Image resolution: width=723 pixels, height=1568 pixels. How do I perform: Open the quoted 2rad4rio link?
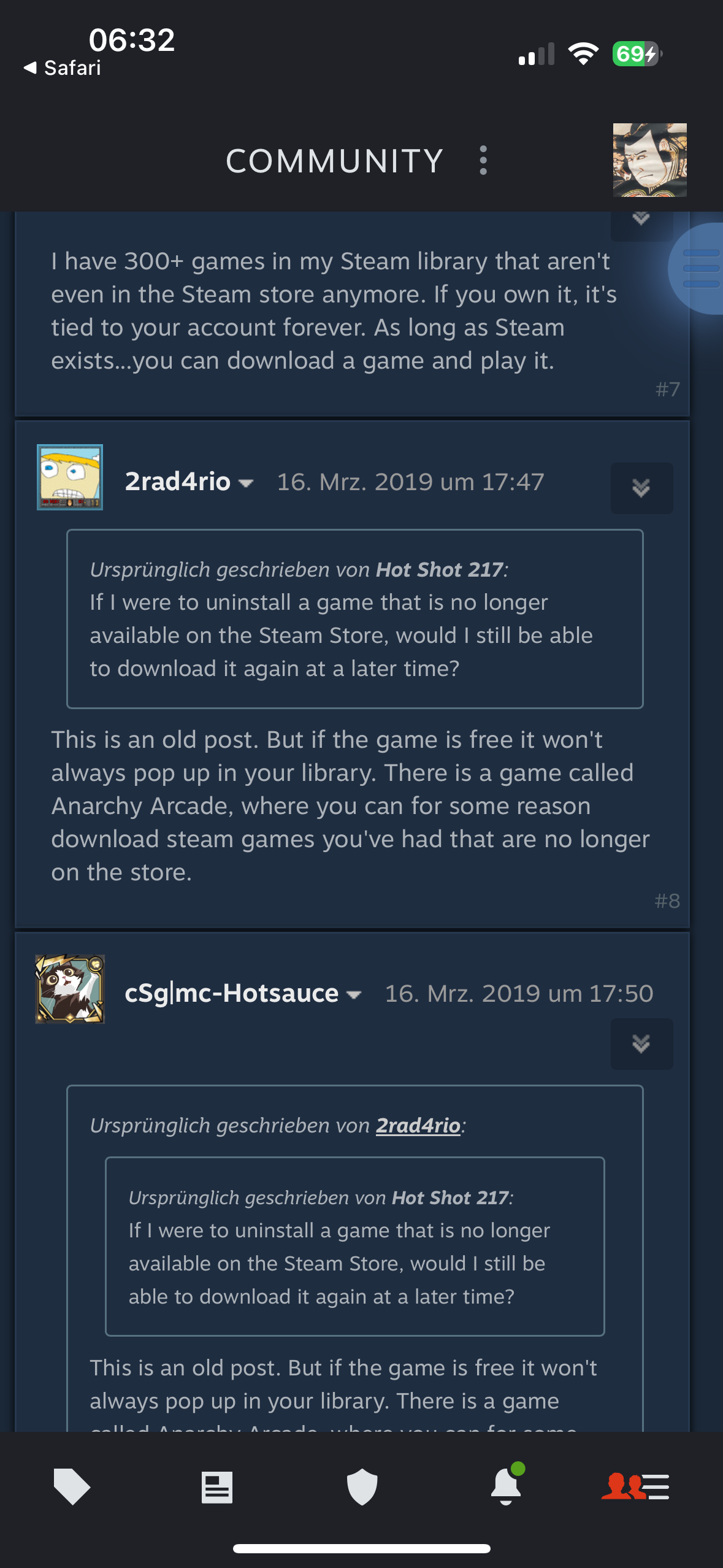(418, 1125)
